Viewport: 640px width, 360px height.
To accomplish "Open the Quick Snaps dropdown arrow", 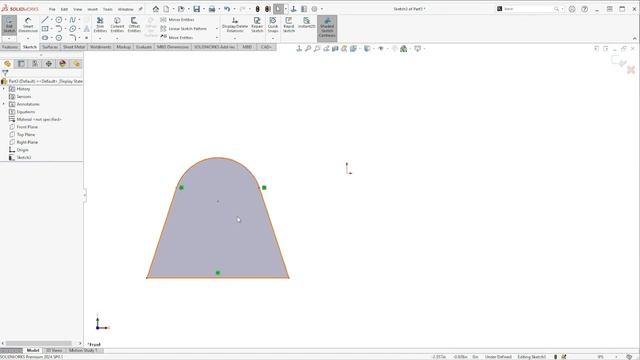I will (273, 38).
